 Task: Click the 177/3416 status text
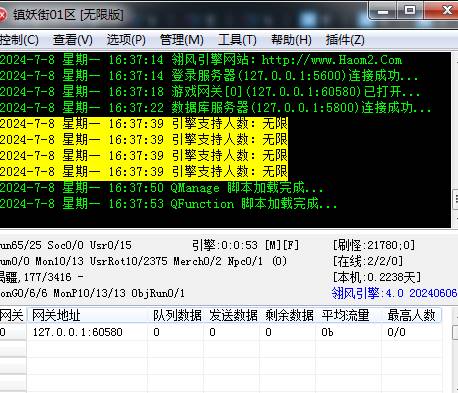pos(47,277)
